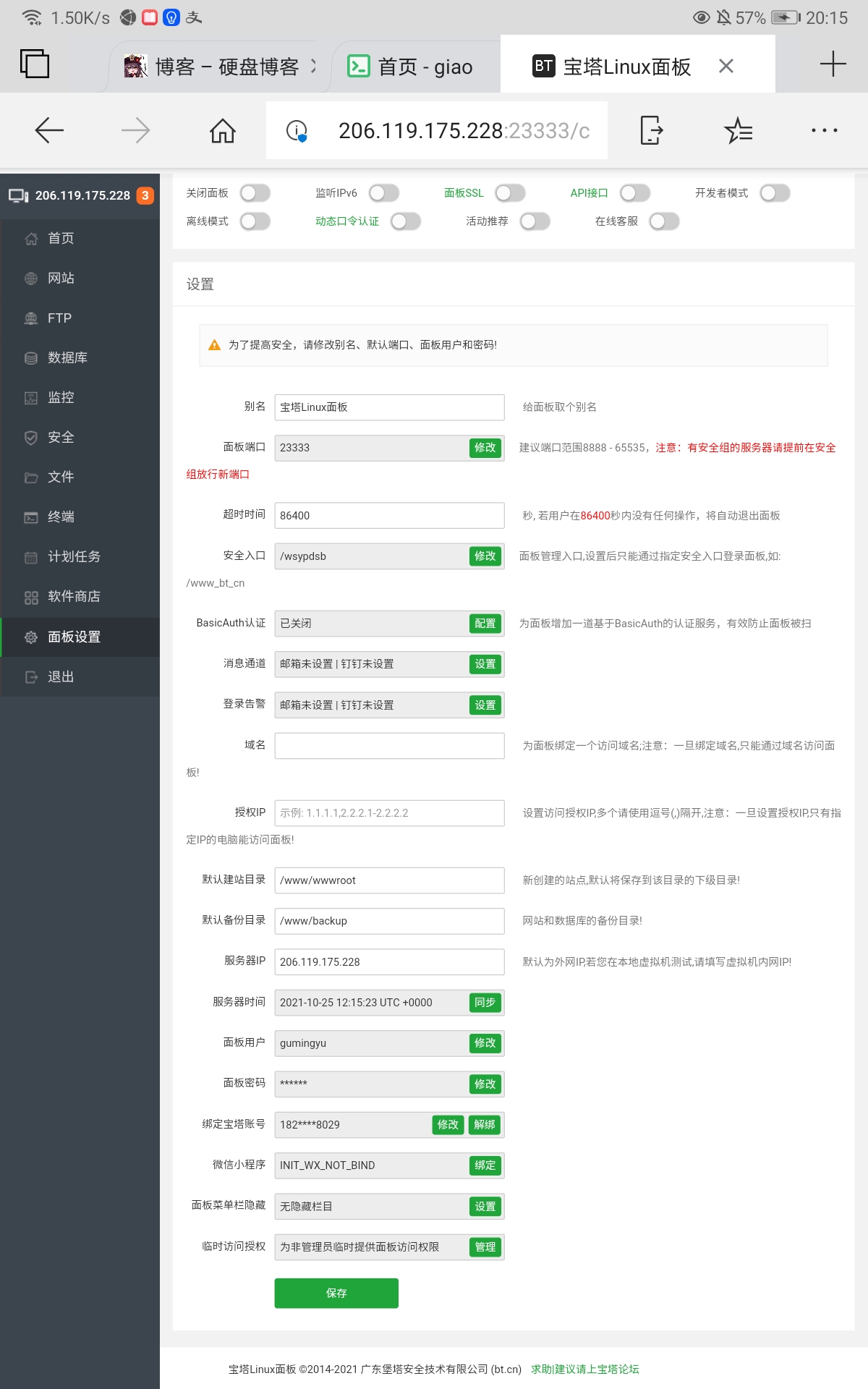The width and height of the screenshot is (868, 1389).
Task: Open FTP in the sidebar
Action: pyautogui.click(x=80, y=318)
